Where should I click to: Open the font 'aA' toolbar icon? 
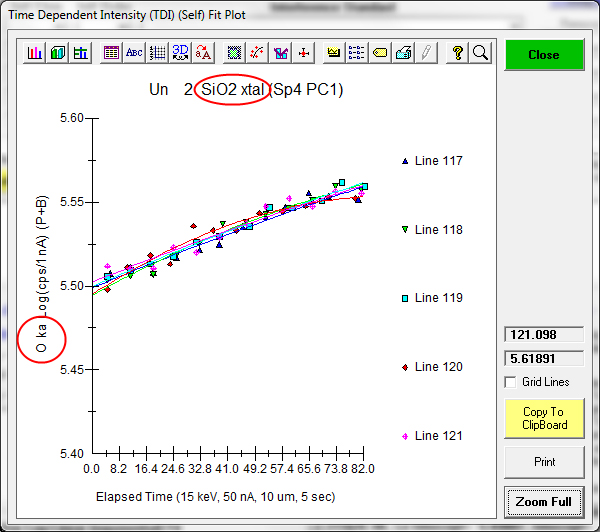203,53
